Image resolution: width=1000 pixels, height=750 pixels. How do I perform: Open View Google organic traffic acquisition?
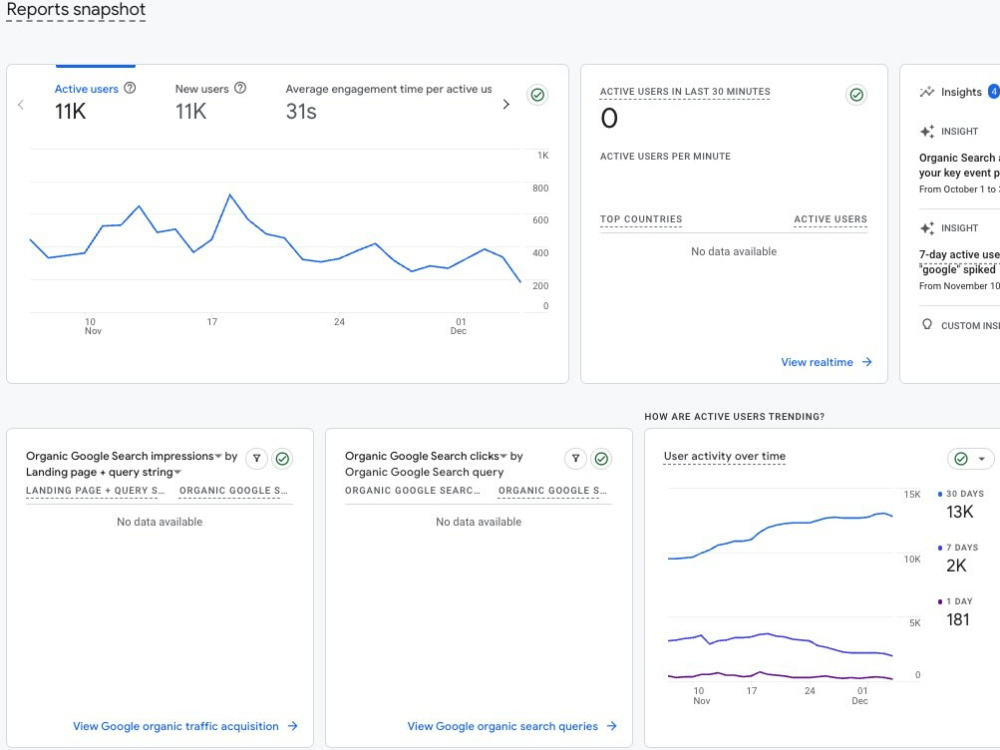point(185,726)
